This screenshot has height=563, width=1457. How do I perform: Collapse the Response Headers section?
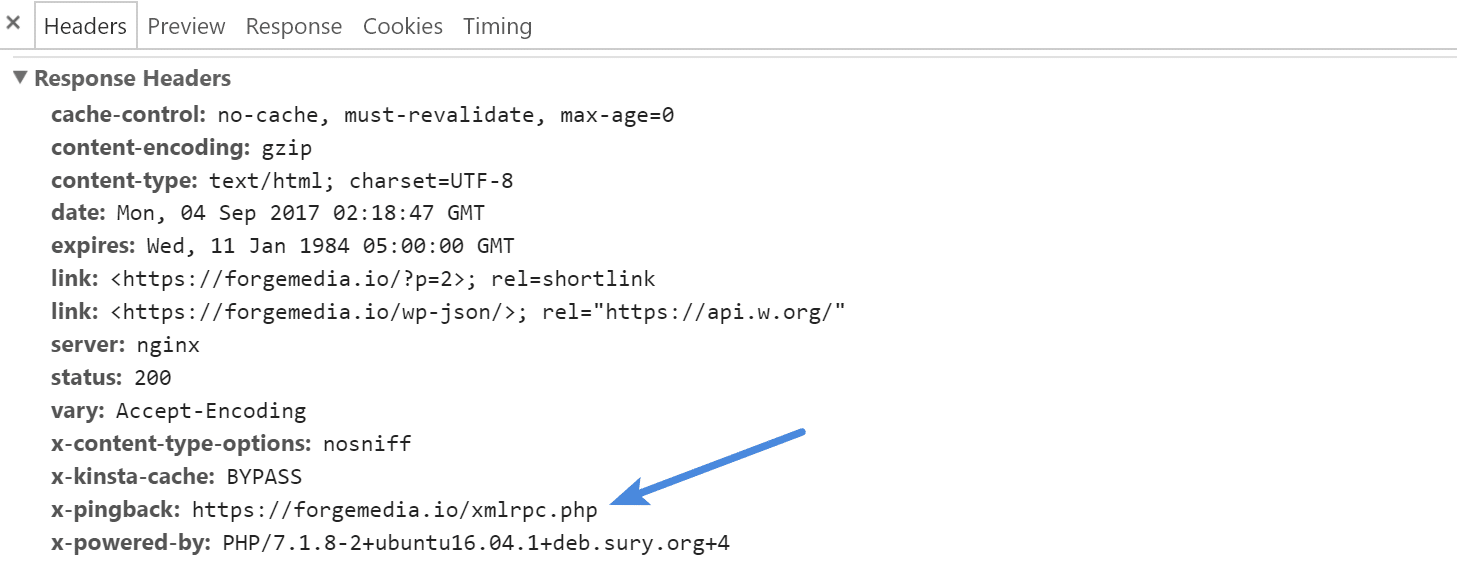(x=20, y=78)
